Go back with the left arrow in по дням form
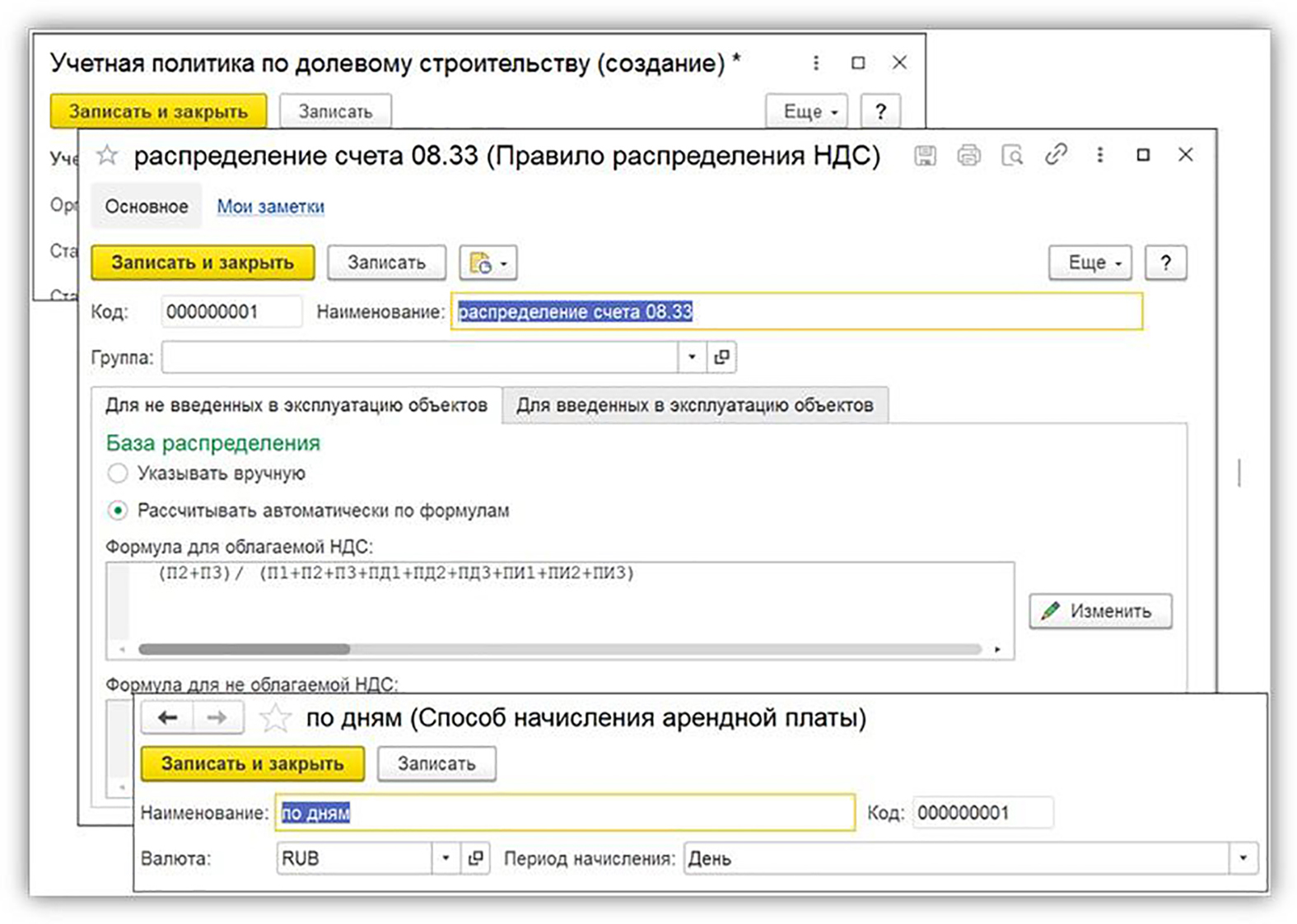Image resolution: width=1297 pixels, height=924 pixels. [168, 718]
